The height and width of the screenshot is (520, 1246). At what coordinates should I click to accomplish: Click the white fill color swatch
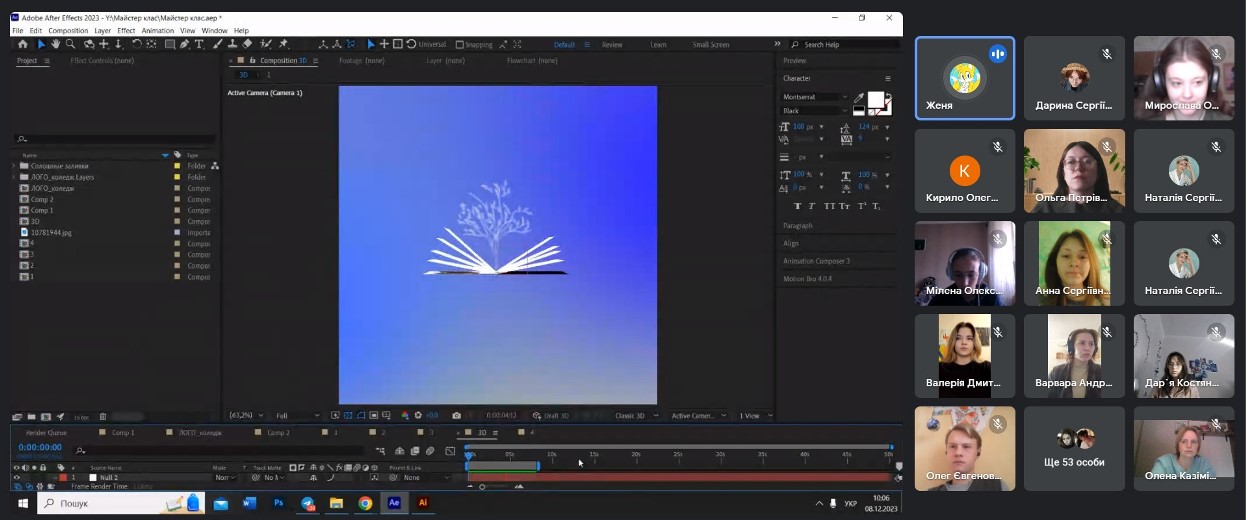tap(875, 100)
